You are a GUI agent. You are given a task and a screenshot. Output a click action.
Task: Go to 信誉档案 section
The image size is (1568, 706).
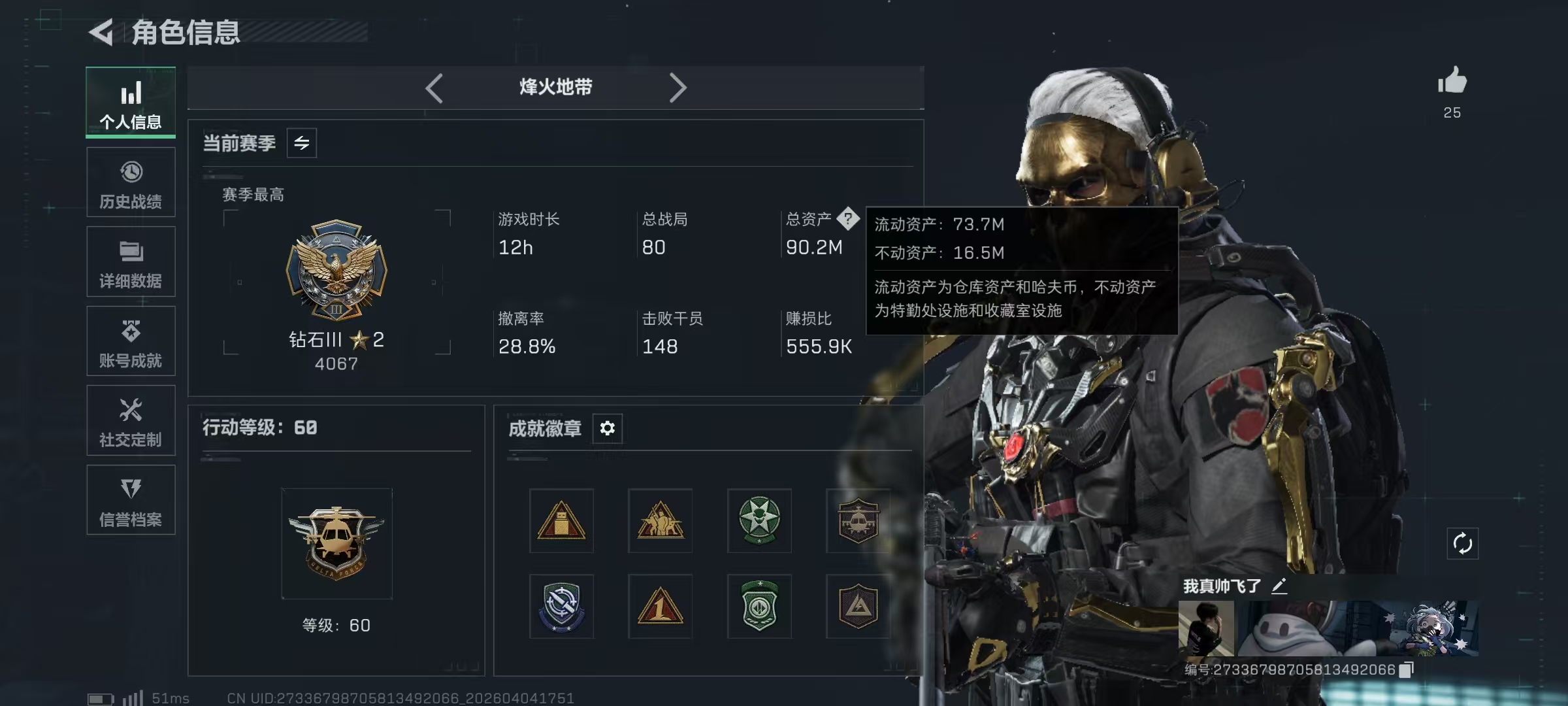(x=131, y=500)
